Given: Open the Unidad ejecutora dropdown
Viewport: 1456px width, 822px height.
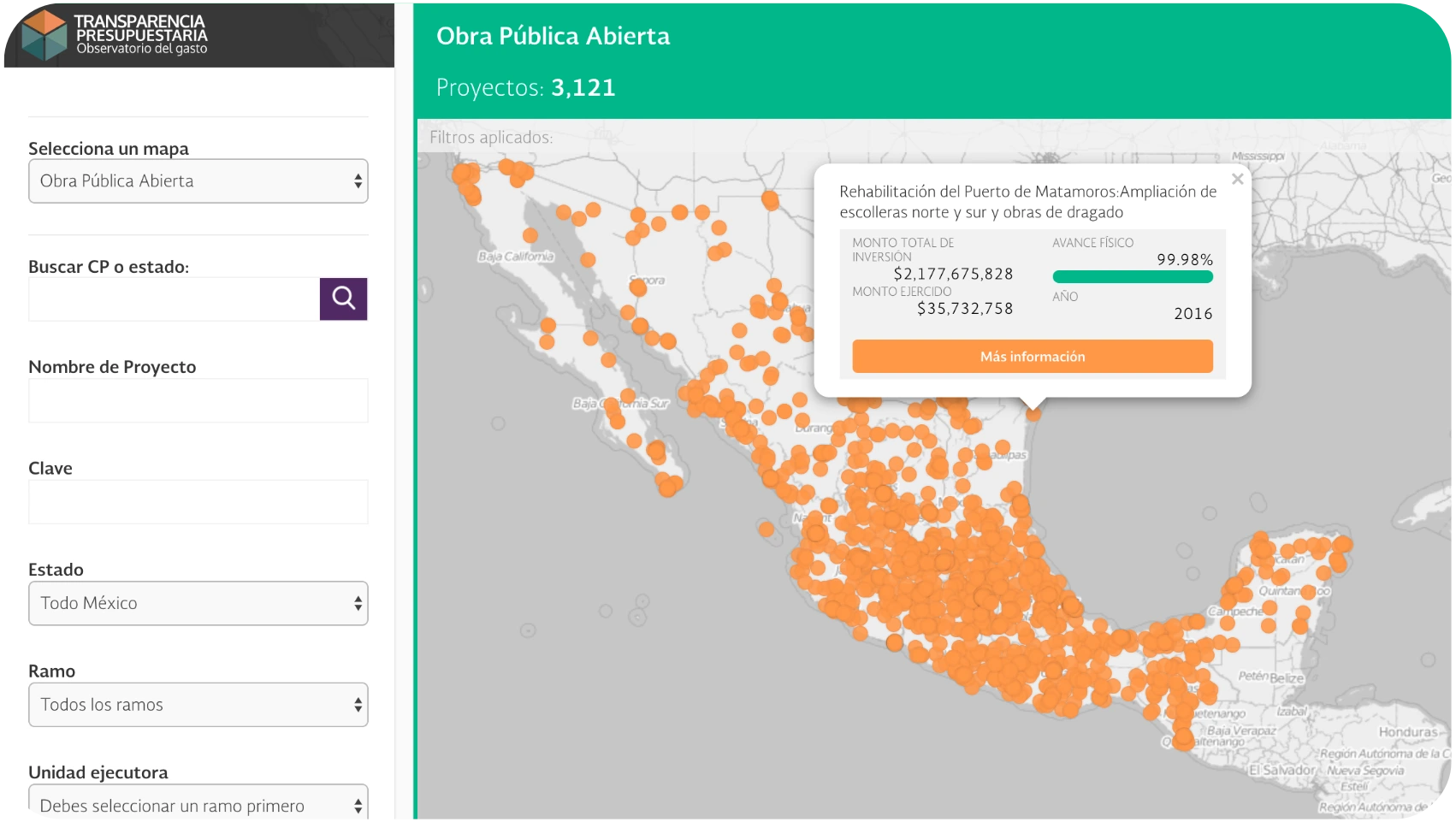Looking at the screenshot, I should tap(198, 803).
